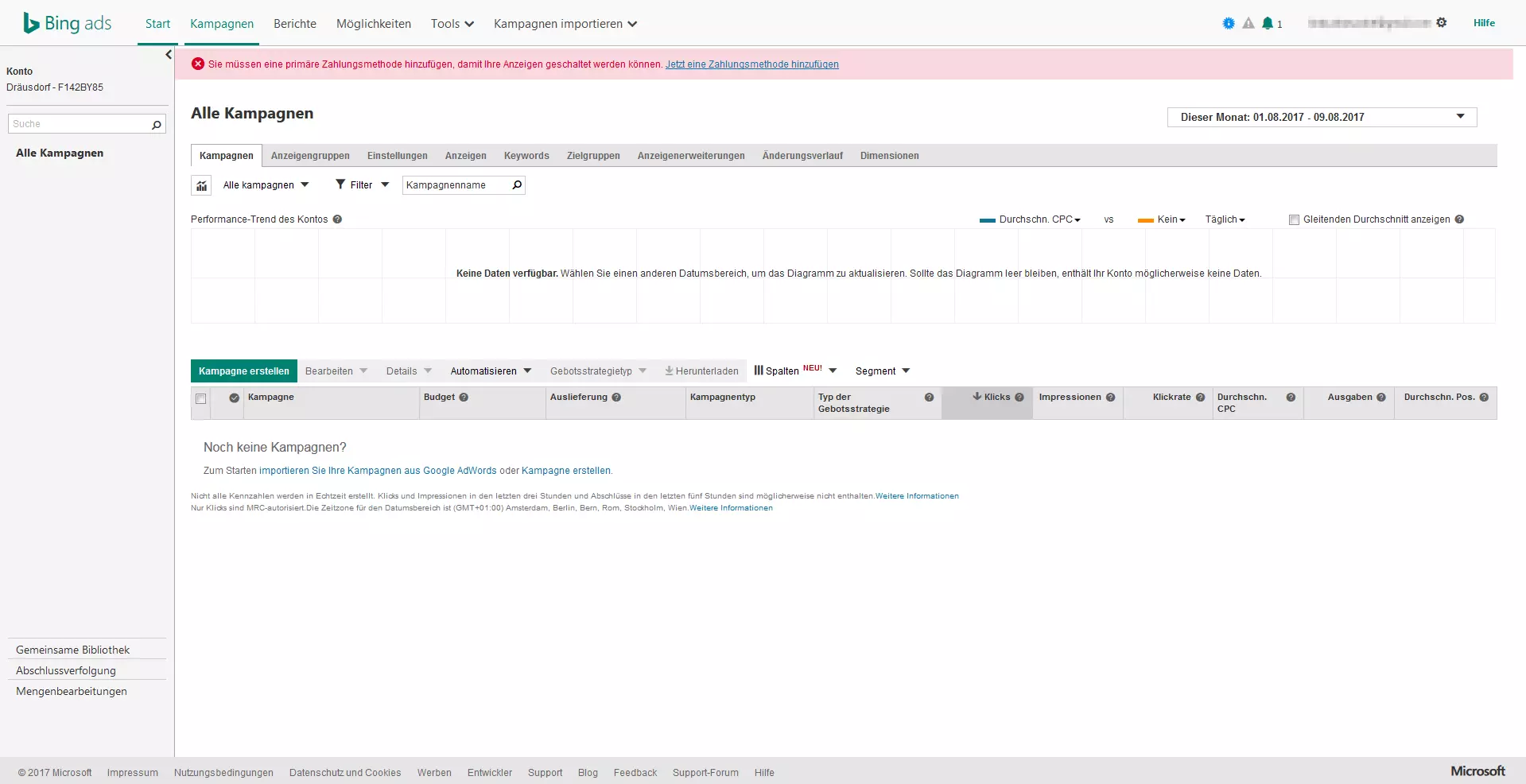Image resolution: width=1526 pixels, height=784 pixels.
Task: Click the blue Durchschn. CPC color swatch
Action: [988, 220]
